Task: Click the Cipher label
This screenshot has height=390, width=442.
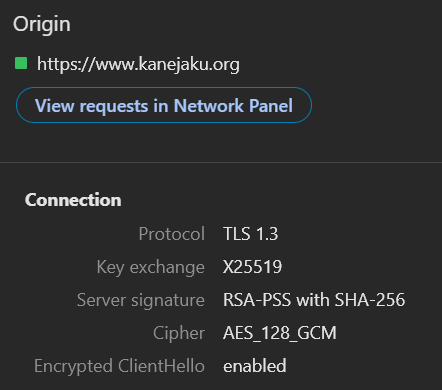Action: click(x=179, y=333)
